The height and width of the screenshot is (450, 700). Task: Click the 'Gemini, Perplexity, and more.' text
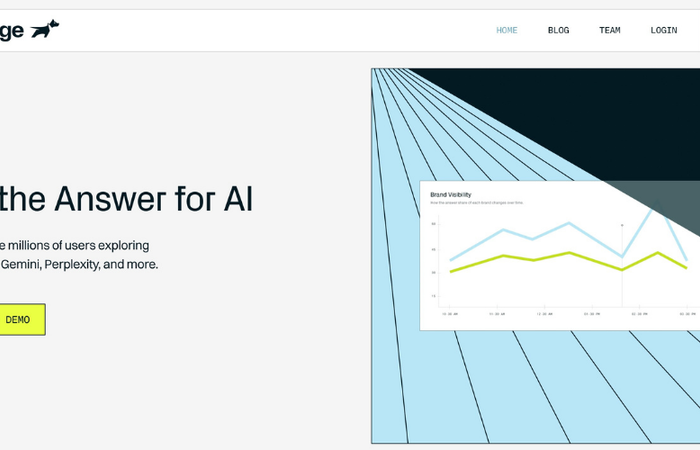click(79, 264)
